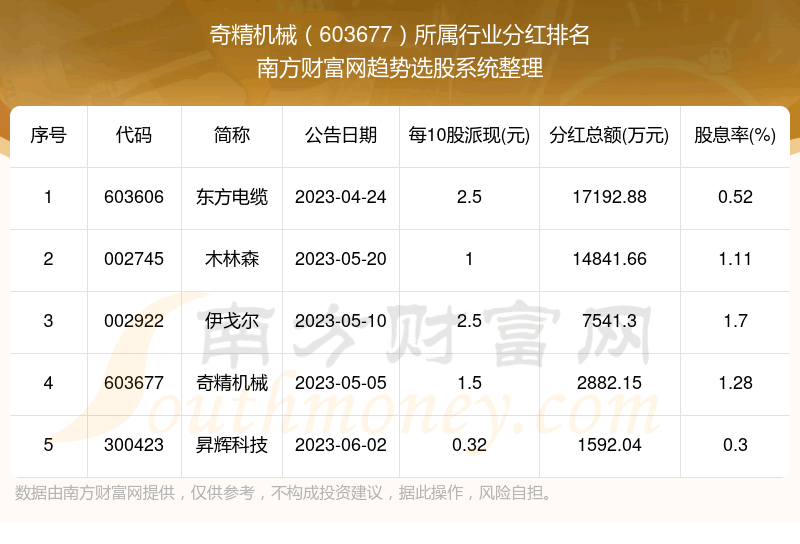
Task: Select the 公告日期 column header
Action: click(x=341, y=135)
